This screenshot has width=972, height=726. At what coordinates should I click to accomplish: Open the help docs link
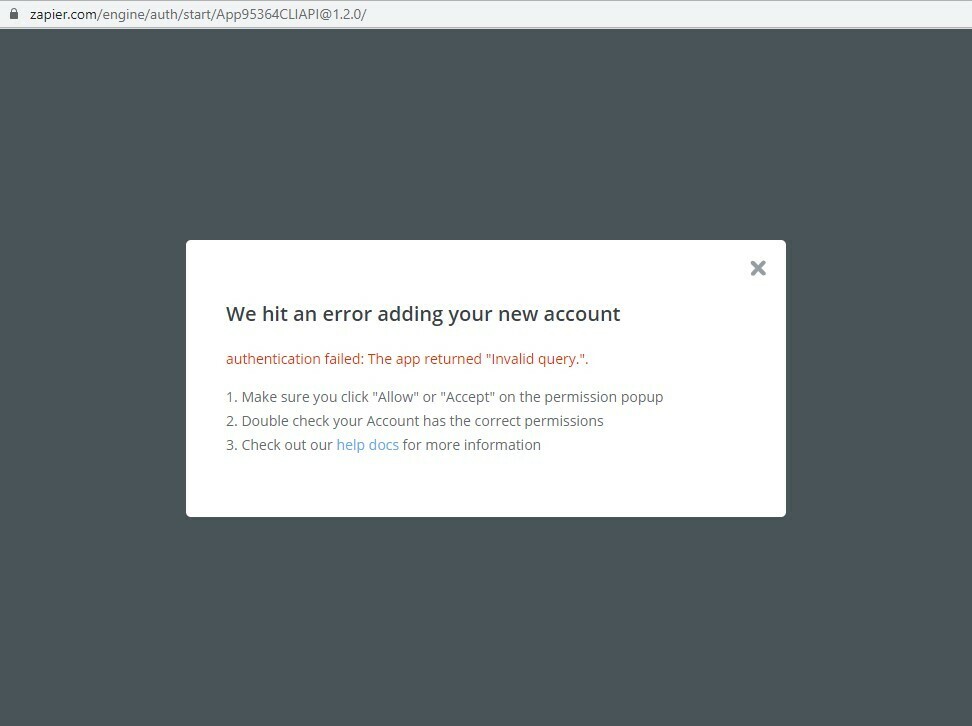[367, 445]
